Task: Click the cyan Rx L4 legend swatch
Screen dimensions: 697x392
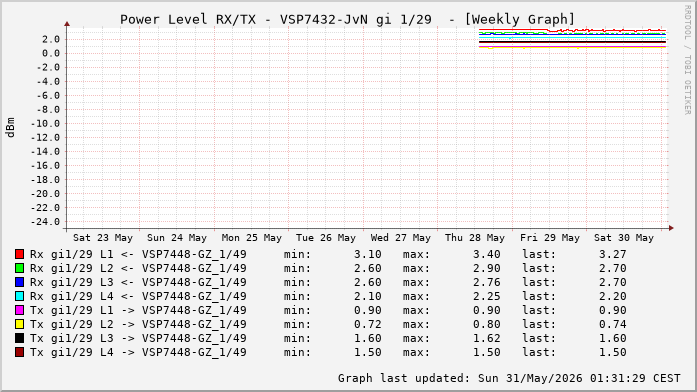Action: coord(19,296)
